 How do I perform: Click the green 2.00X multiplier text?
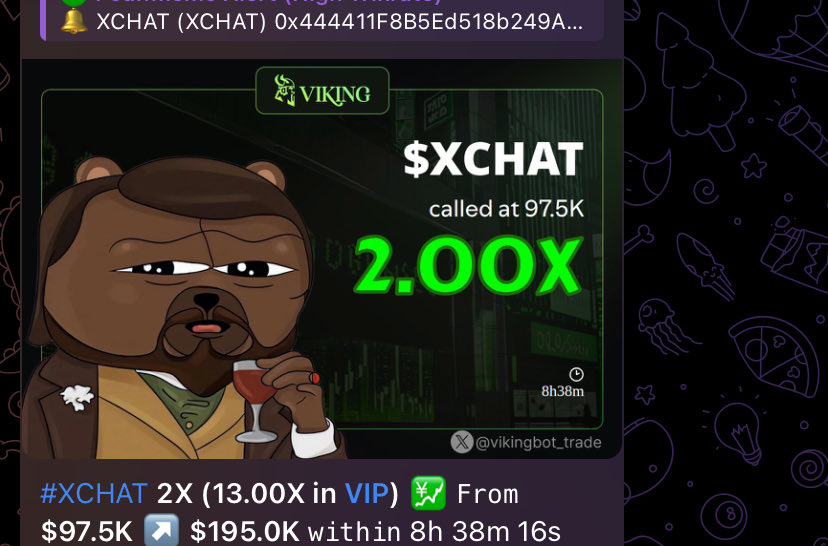[x=468, y=266]
